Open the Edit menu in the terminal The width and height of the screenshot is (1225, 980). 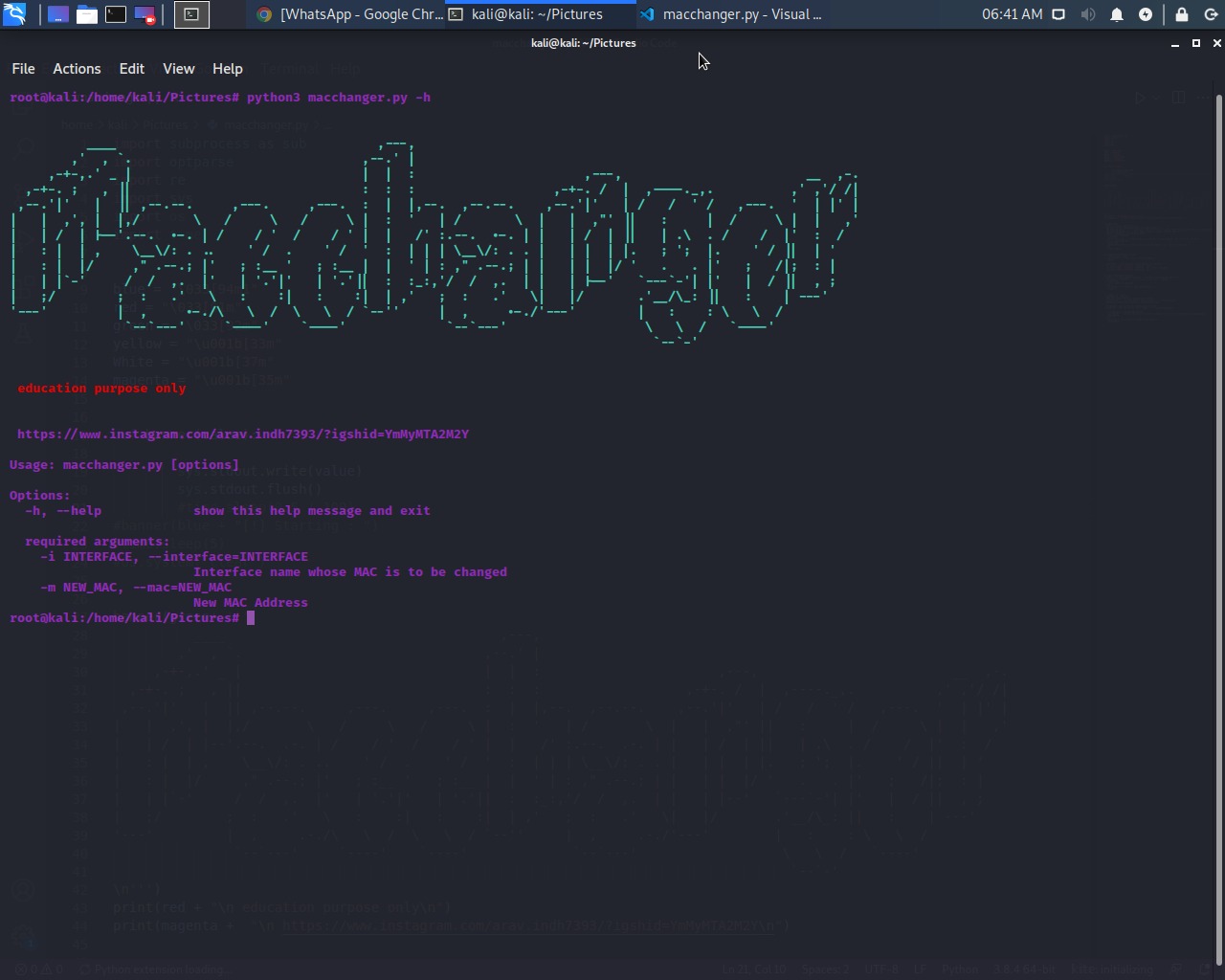(x=131, y=68)
